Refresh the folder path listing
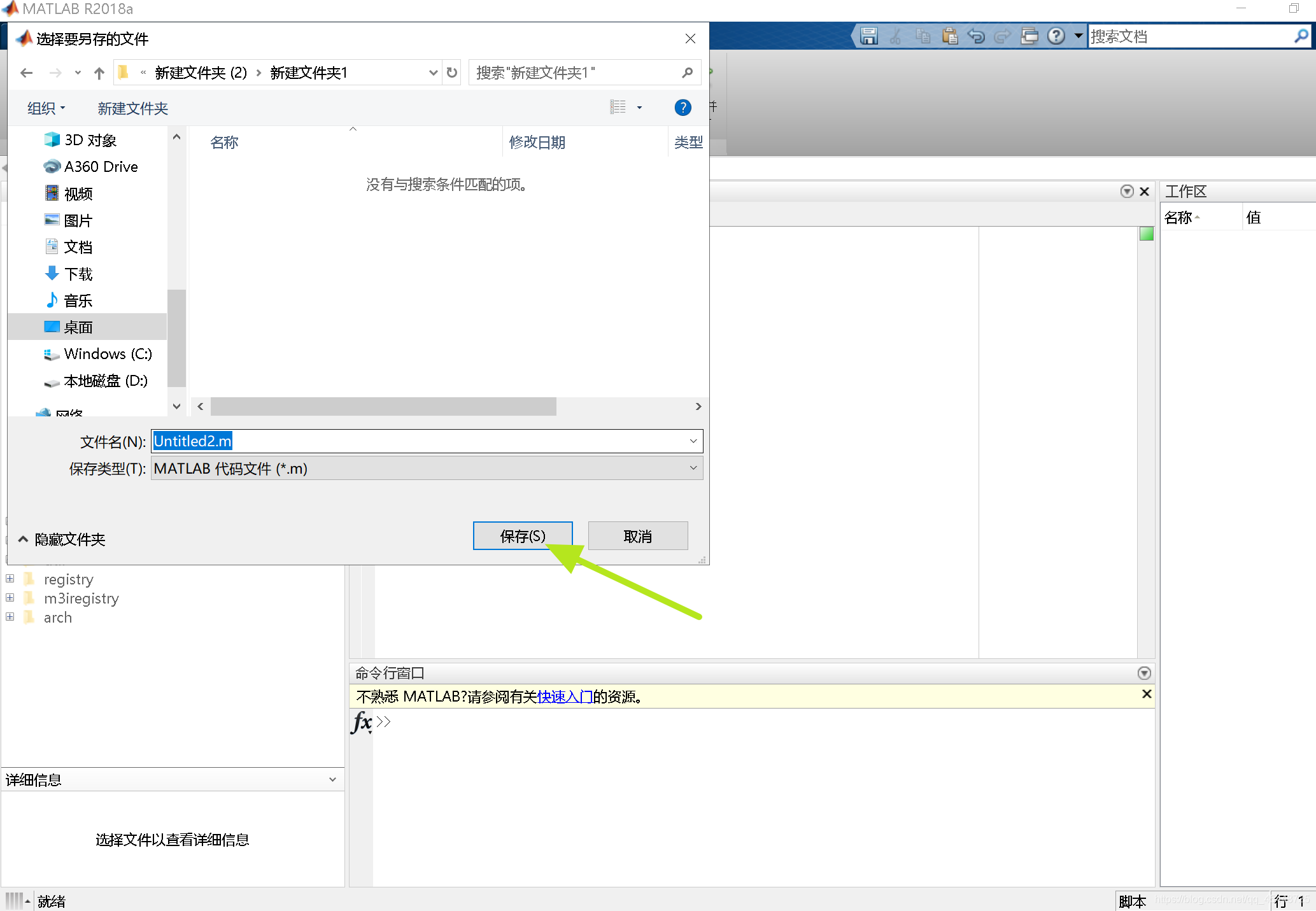 click(452, 73)
